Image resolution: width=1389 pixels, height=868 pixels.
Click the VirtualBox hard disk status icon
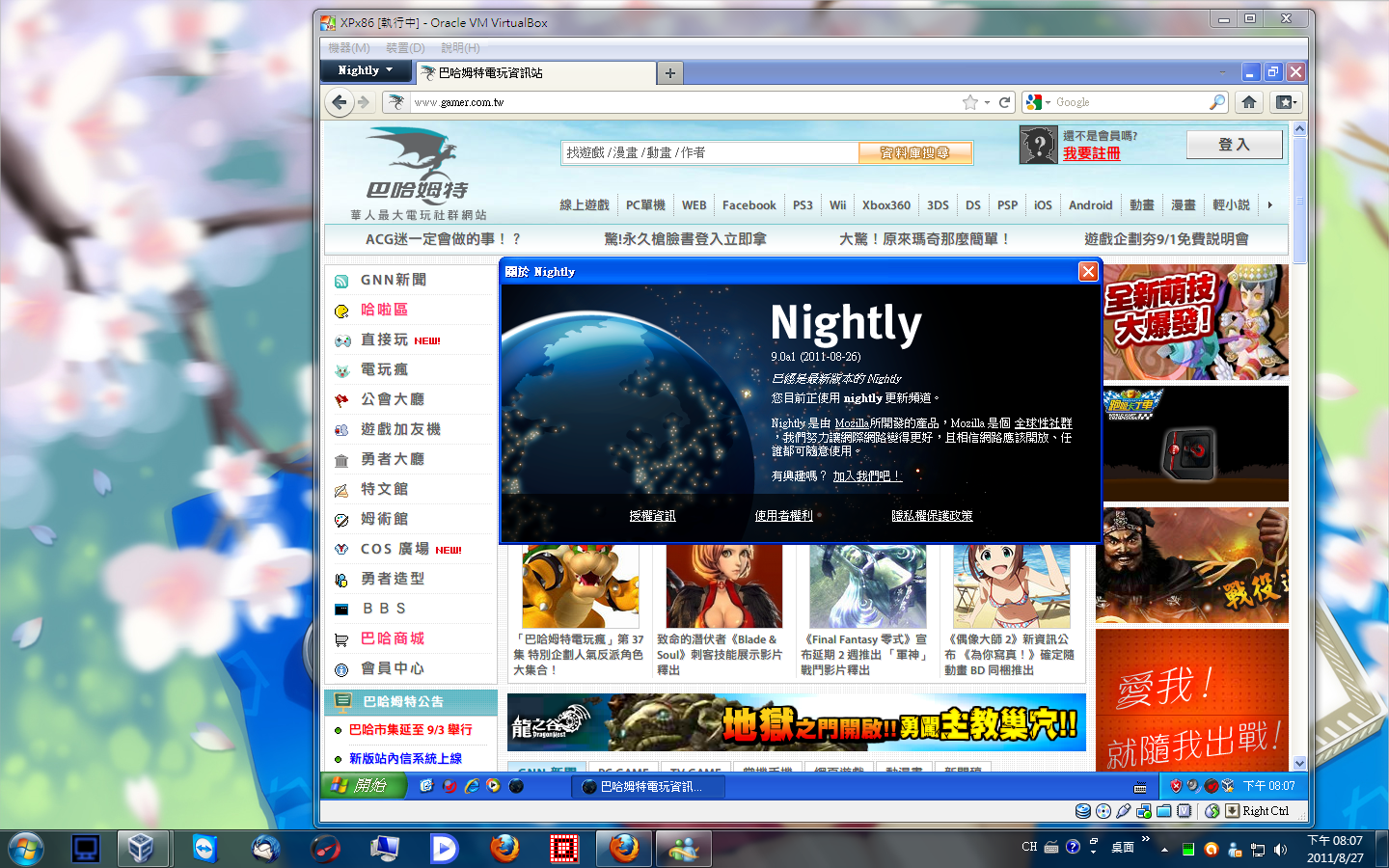[x=1083, y=811]
